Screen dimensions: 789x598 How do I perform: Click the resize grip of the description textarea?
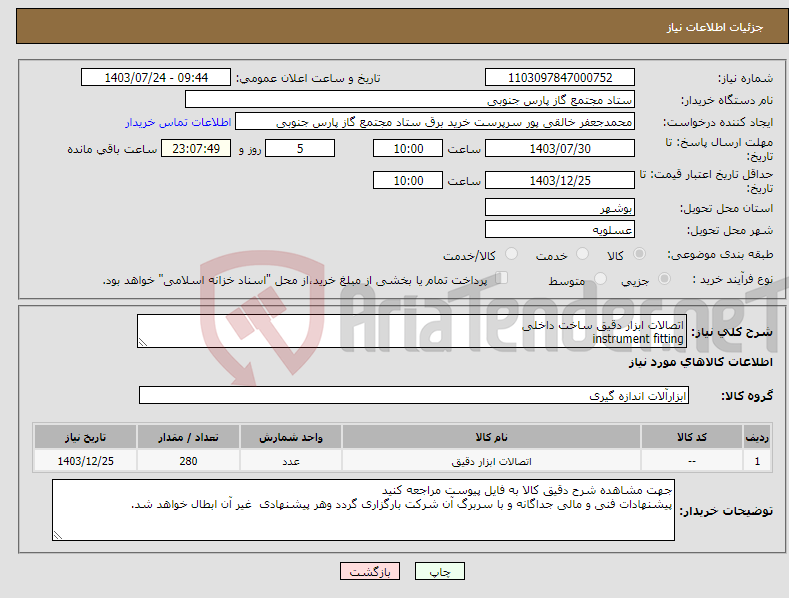(143, 342)
